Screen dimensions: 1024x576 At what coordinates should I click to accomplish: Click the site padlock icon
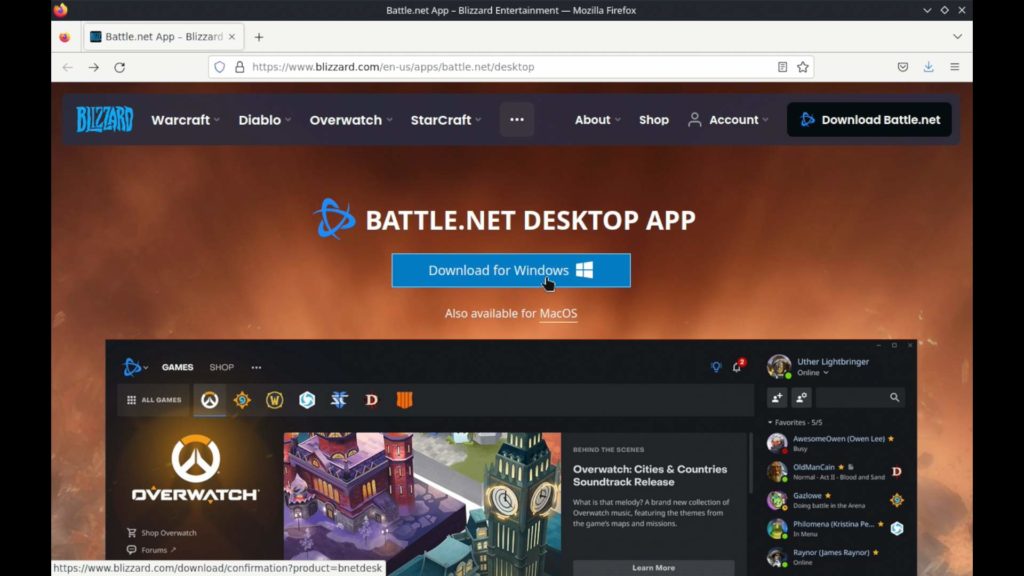click(x=240, y=67)
